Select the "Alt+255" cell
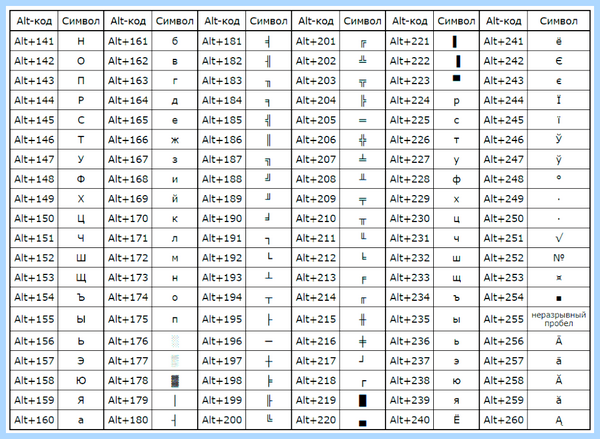 [503, 319]
